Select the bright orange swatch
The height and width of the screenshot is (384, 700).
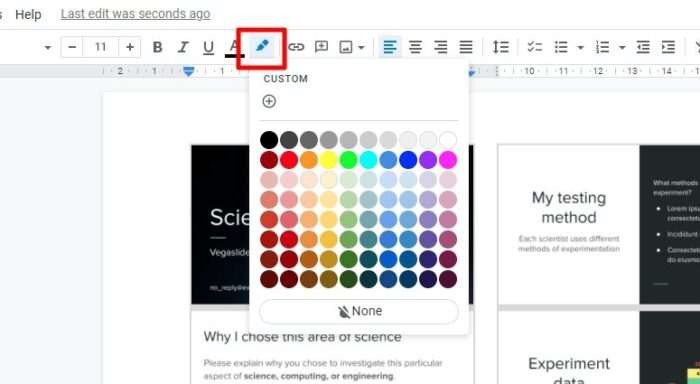point(309,160)
